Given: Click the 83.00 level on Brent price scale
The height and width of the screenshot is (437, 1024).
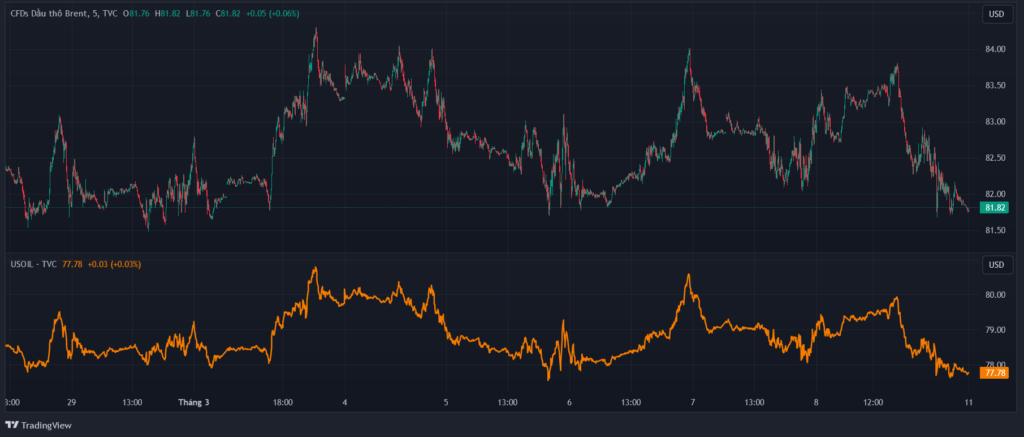Looking at the screenshot, I should pyautogui.click(x=994, y=122).
